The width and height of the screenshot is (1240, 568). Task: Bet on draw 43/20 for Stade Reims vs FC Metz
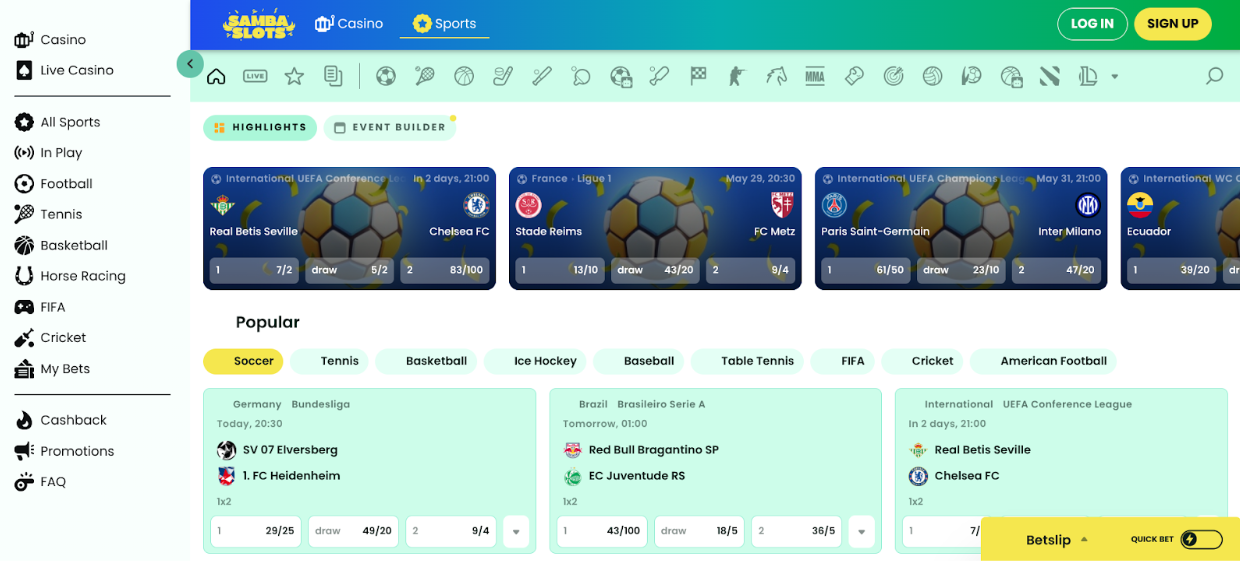655,270
